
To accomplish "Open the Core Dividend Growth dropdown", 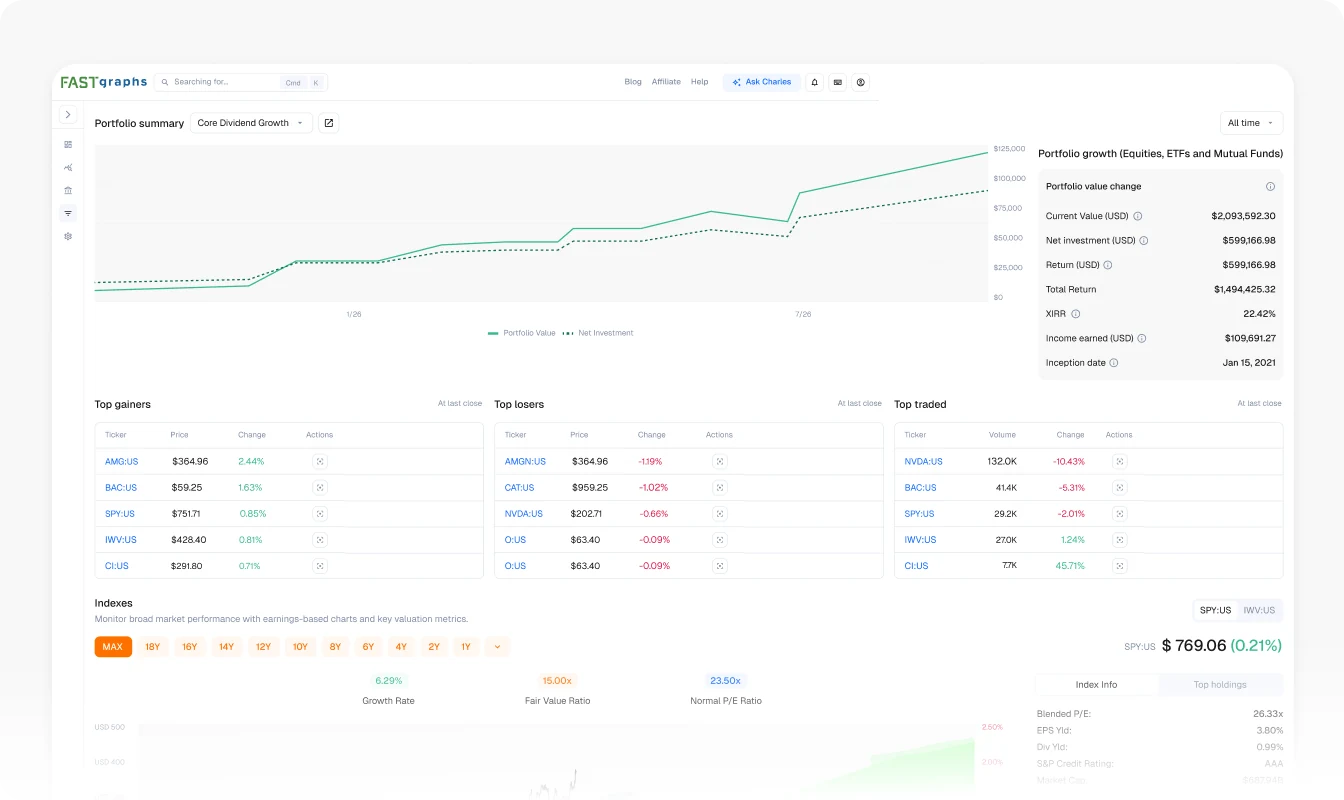I will click(251, 123).
